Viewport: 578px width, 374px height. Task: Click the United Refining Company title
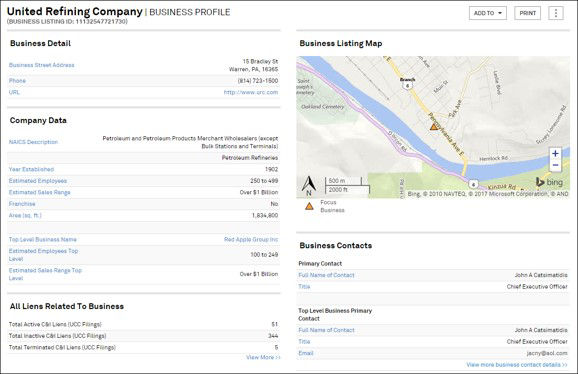(x=75, y=11)
